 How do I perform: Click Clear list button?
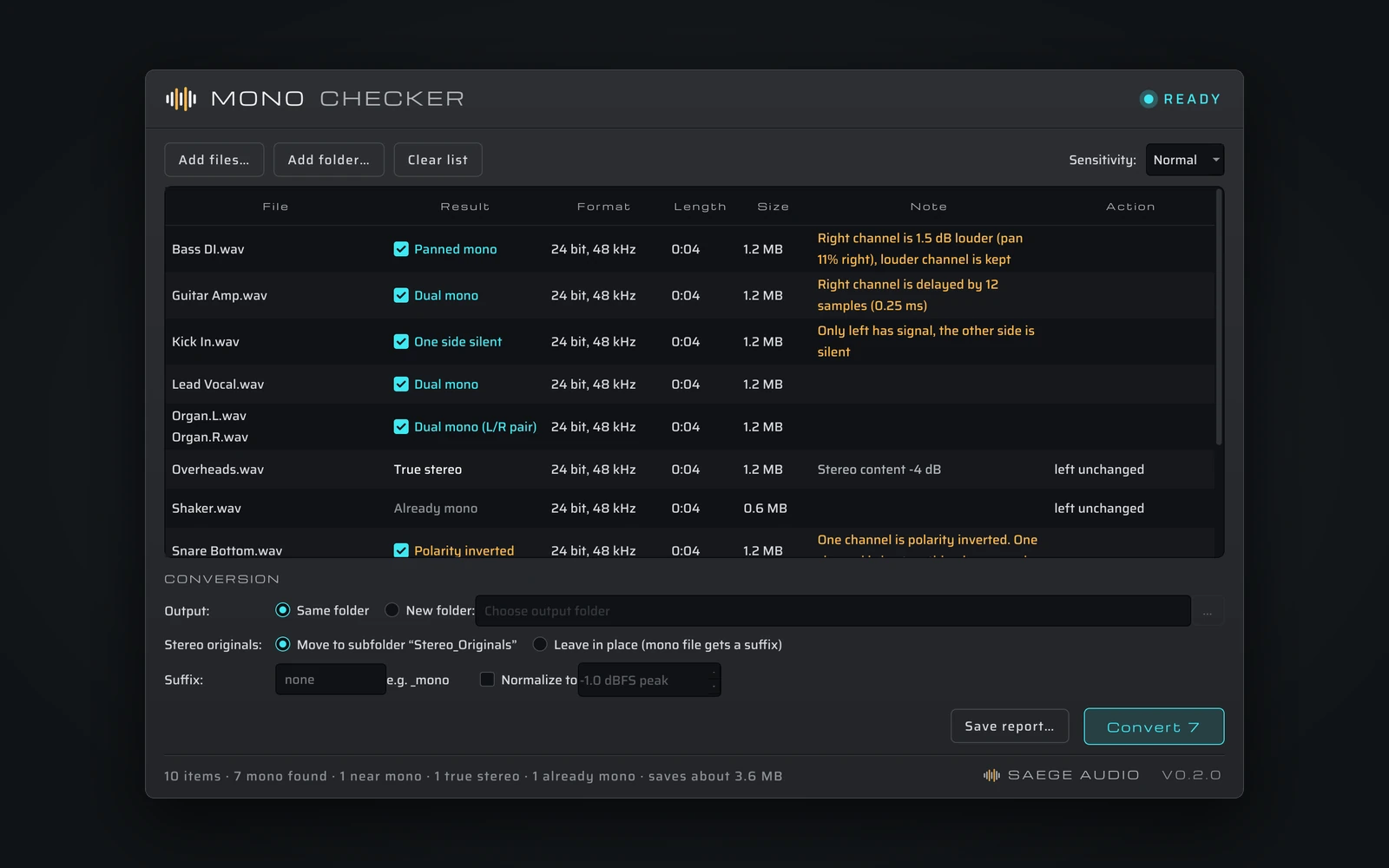[x=438, y=160]
